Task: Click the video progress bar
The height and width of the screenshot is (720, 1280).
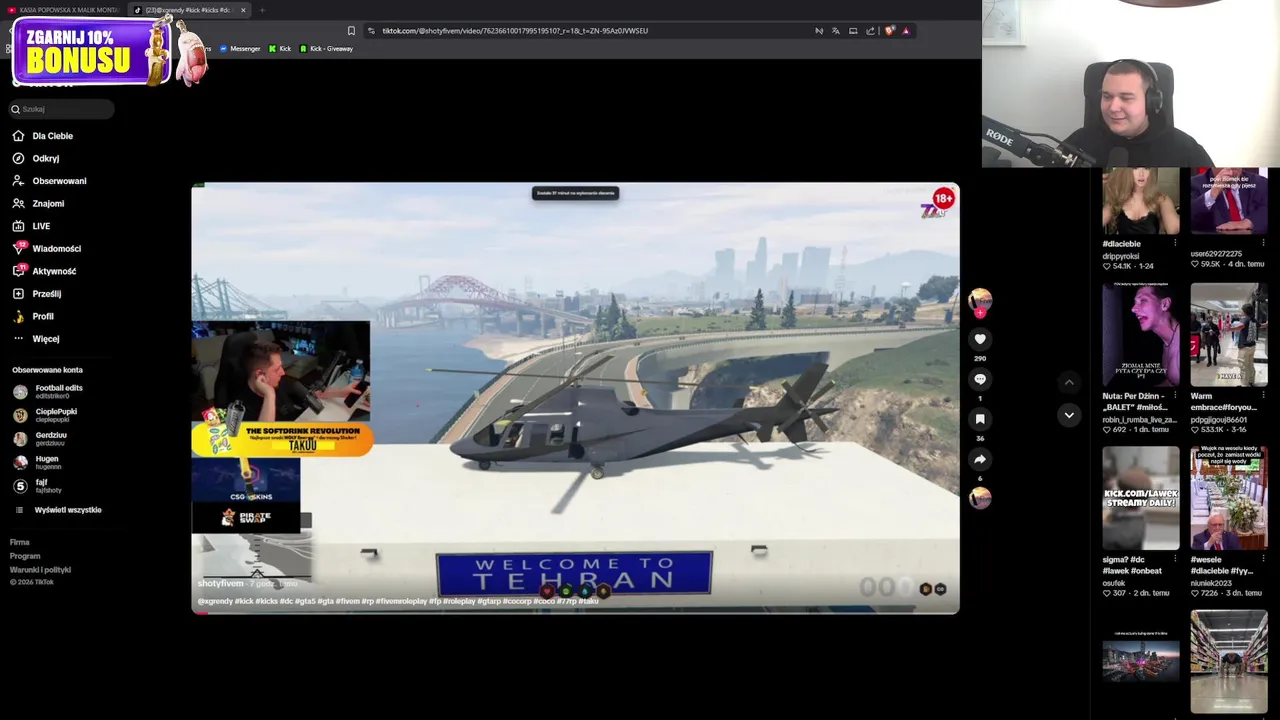Action: pos(575,611)
